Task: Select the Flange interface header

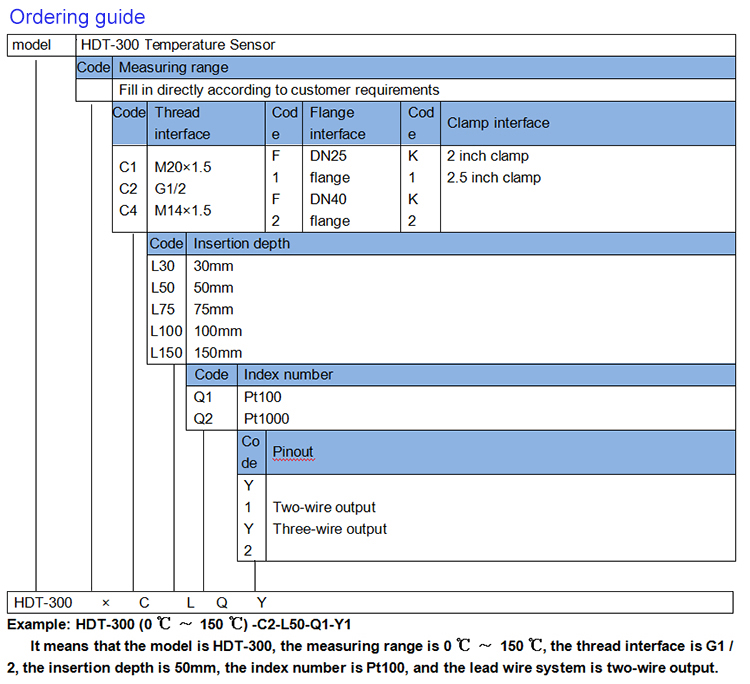Action: (352, 123)
